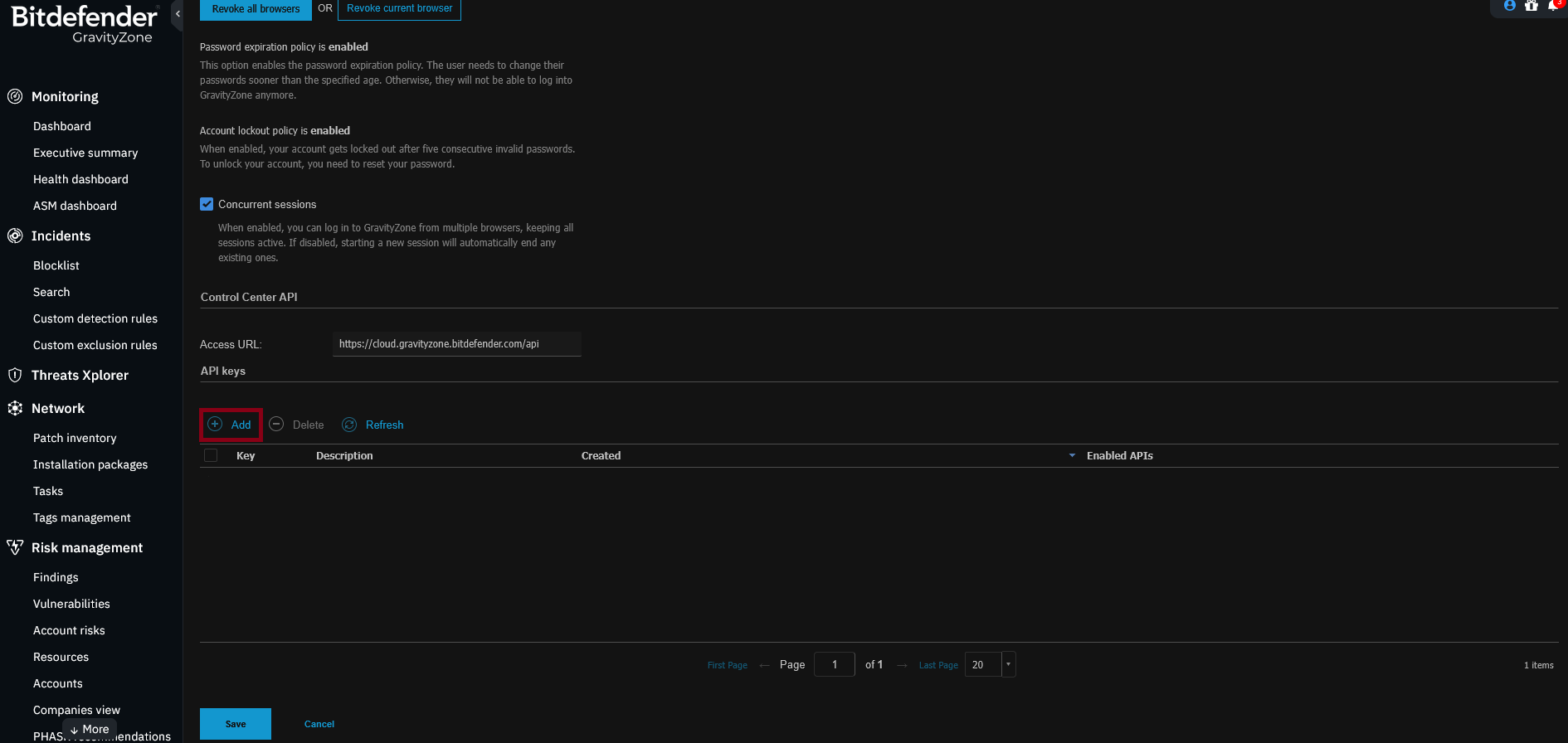
Task: Open Custom detection rules
Action: 95,318
